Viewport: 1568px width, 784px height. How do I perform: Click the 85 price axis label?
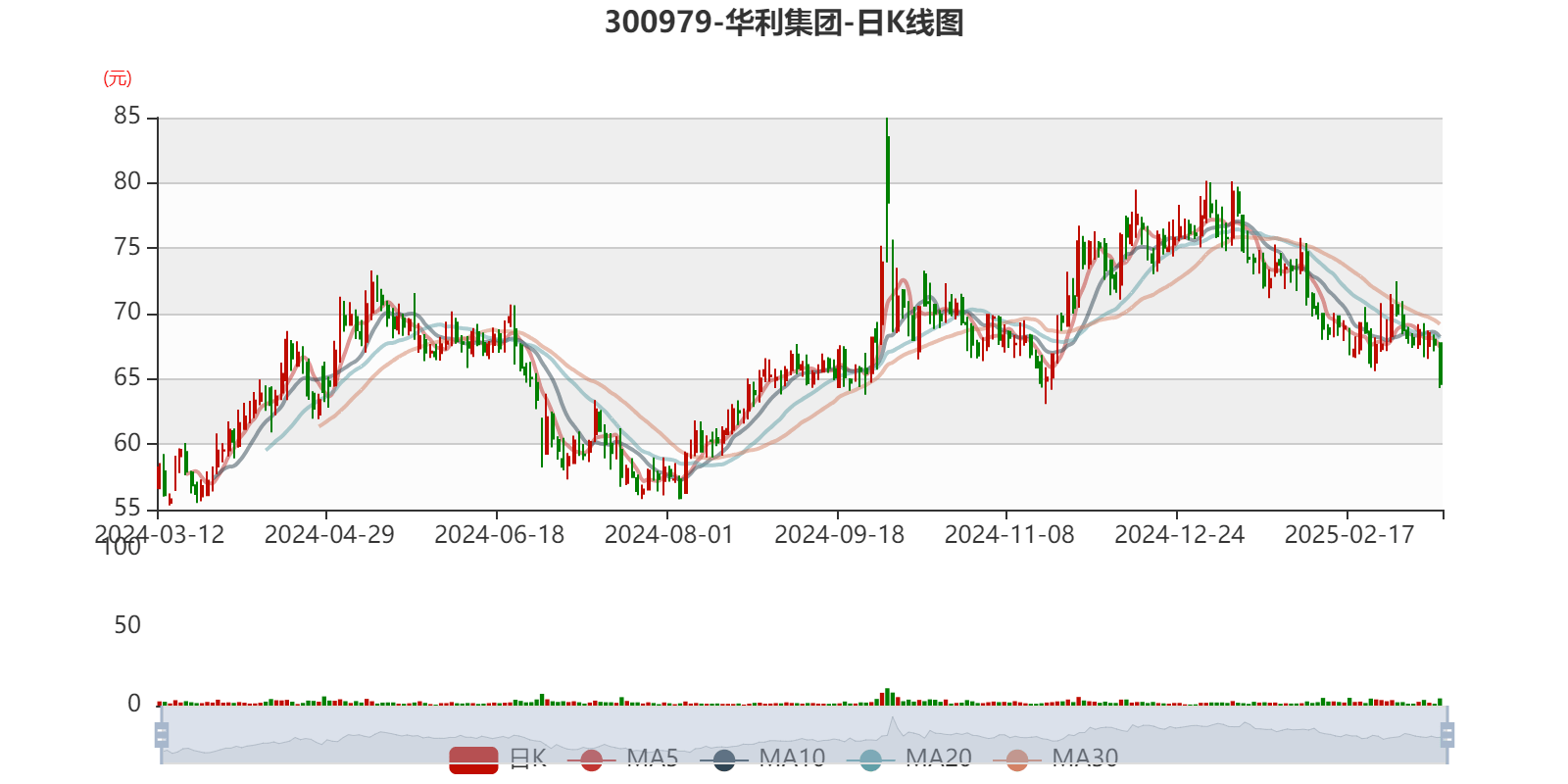coord(127,116)
